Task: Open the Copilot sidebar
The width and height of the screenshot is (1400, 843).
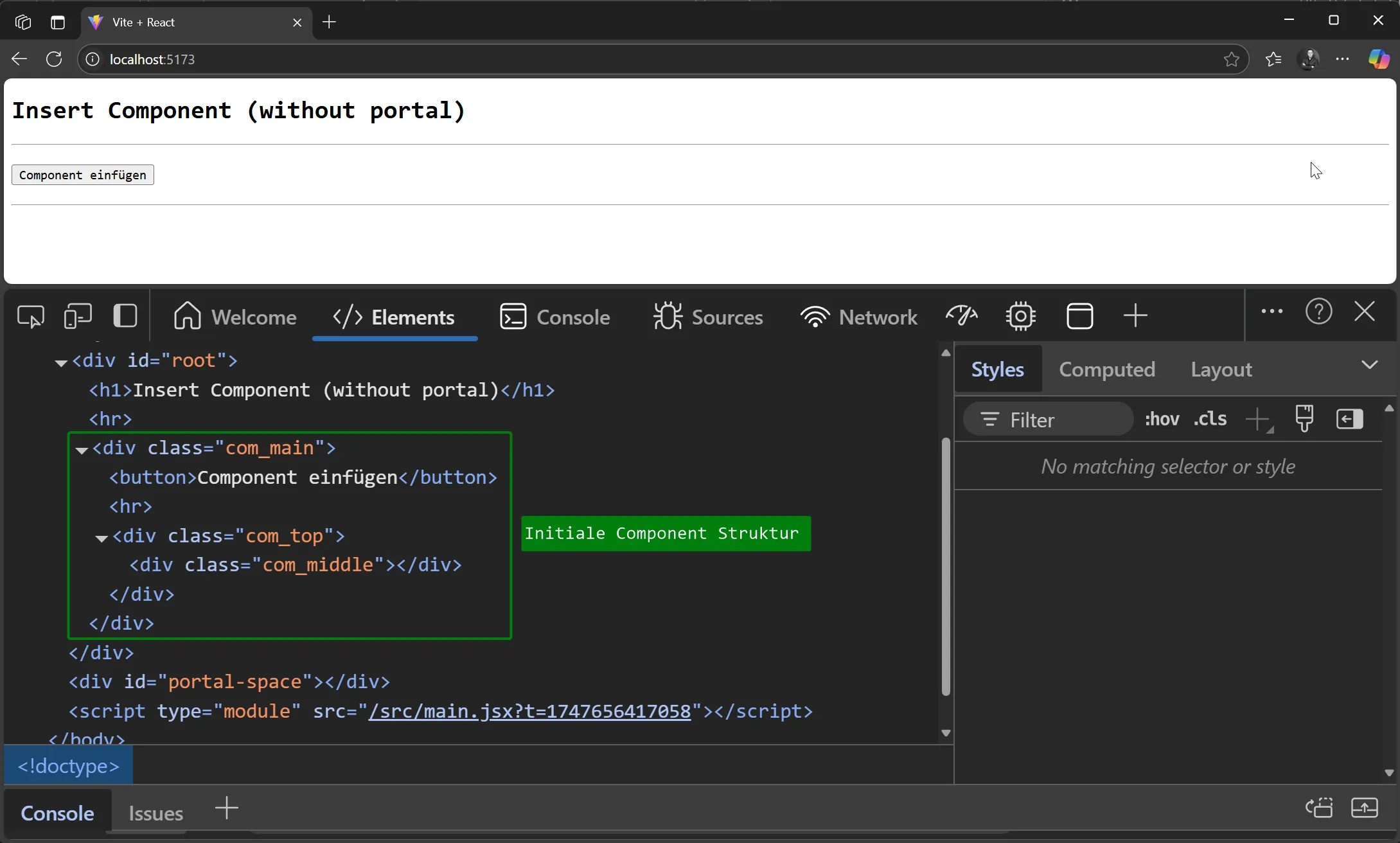Action: click(1378, 59)
